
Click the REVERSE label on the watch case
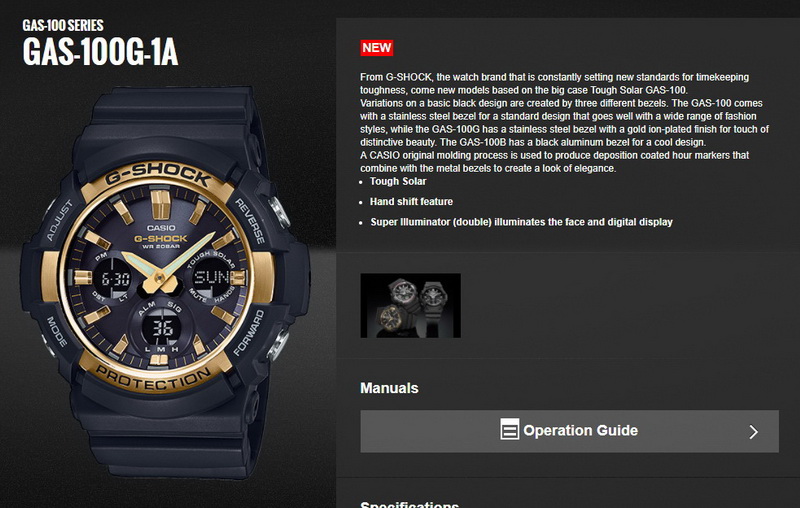coord(249,221)
